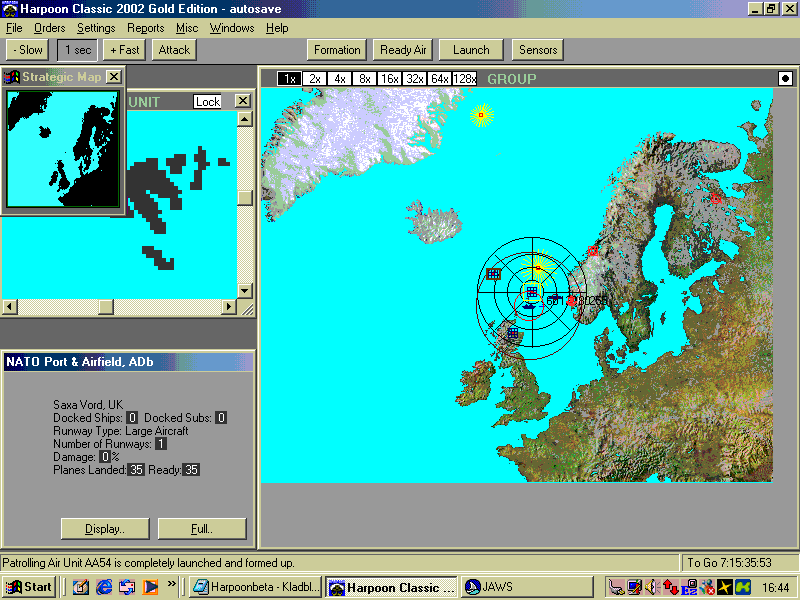Screen dimensions: 800x600
Task: Launch the media player quick launch icon
Action: (x=151, y=587)
